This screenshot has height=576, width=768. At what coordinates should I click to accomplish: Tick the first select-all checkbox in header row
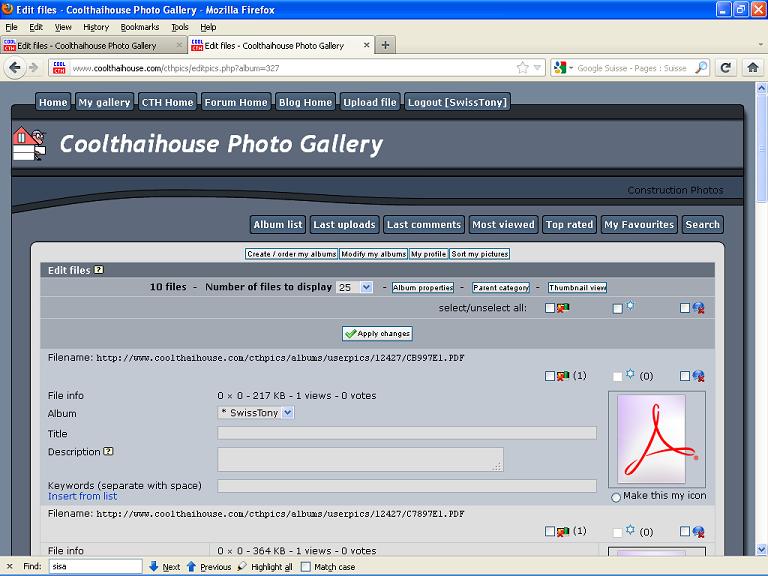click(550, 308)
